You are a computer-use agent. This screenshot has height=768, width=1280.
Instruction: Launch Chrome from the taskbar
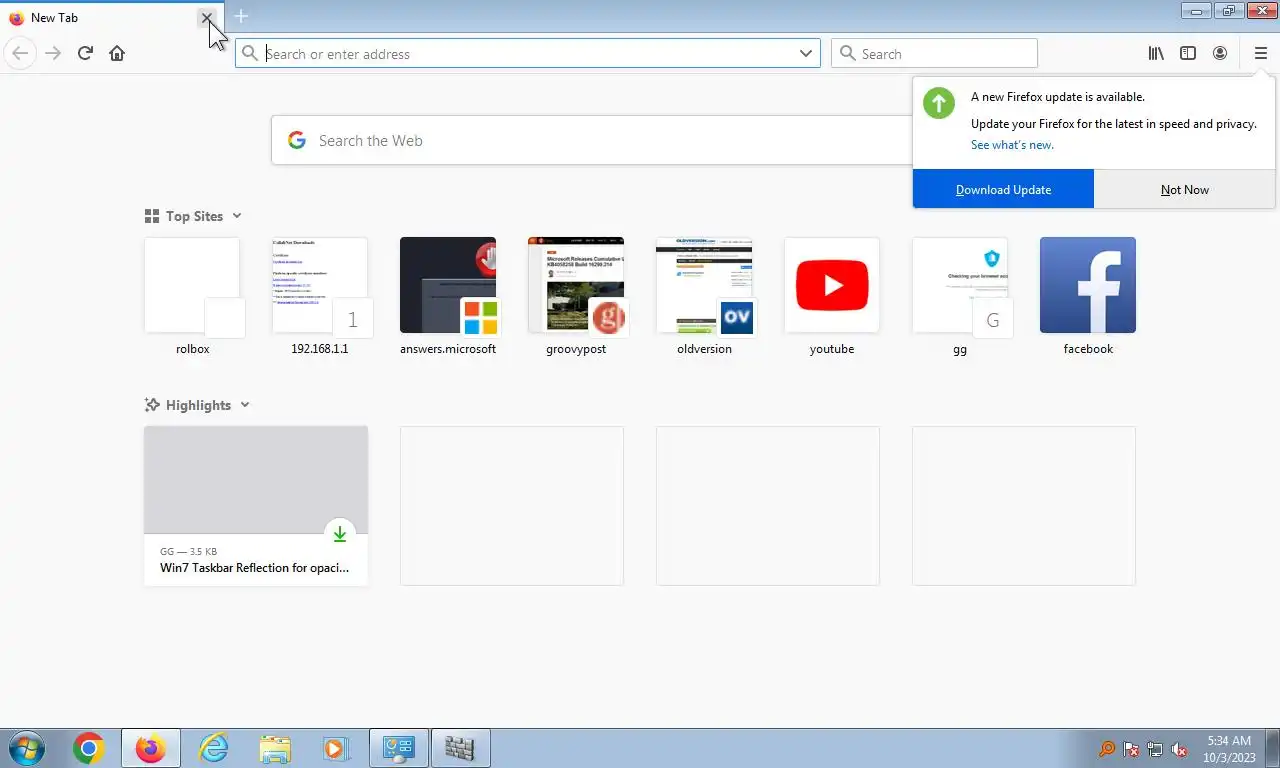88,748
